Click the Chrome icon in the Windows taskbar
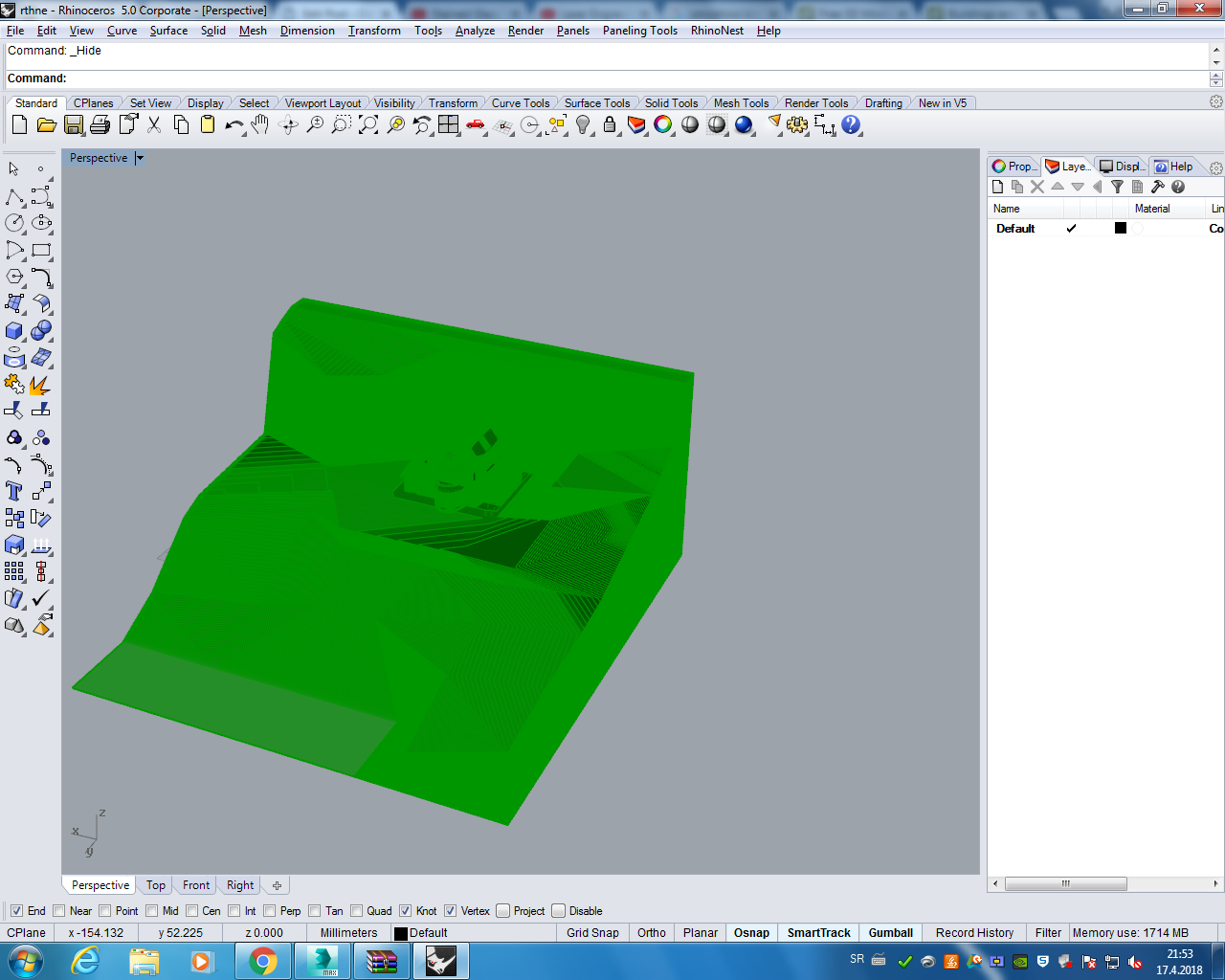This screenshot has width=1225, height=980. [263, 961]
